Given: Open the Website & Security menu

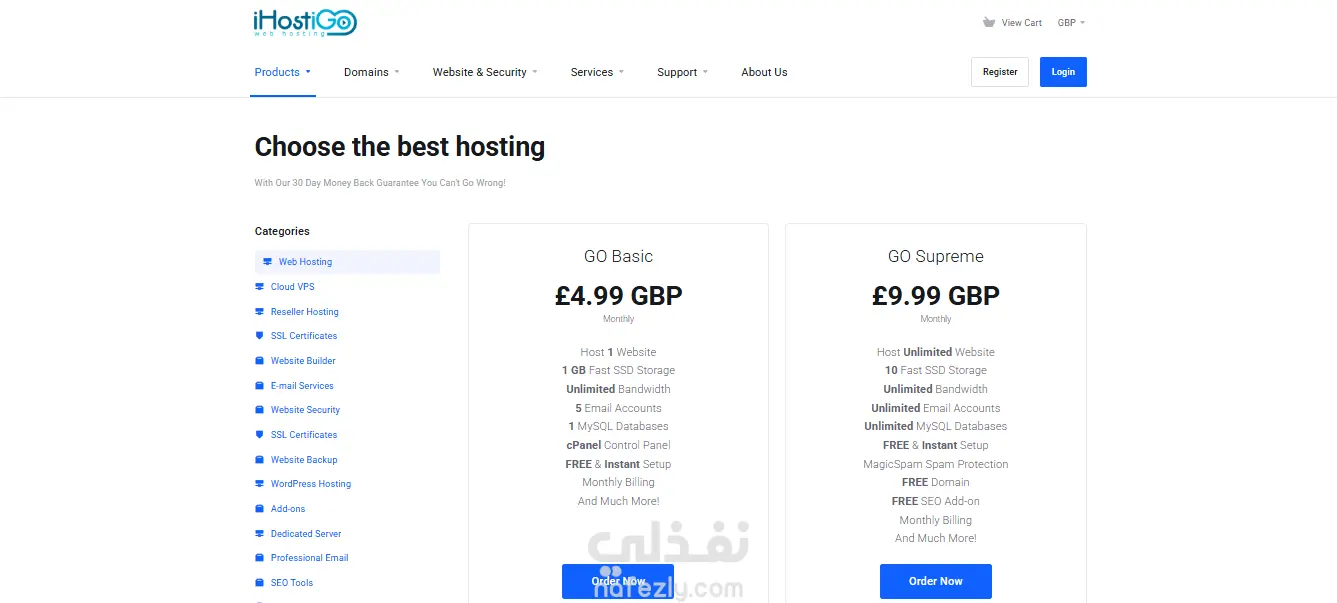Looking at the screenshot, I should tap(484, 72).
